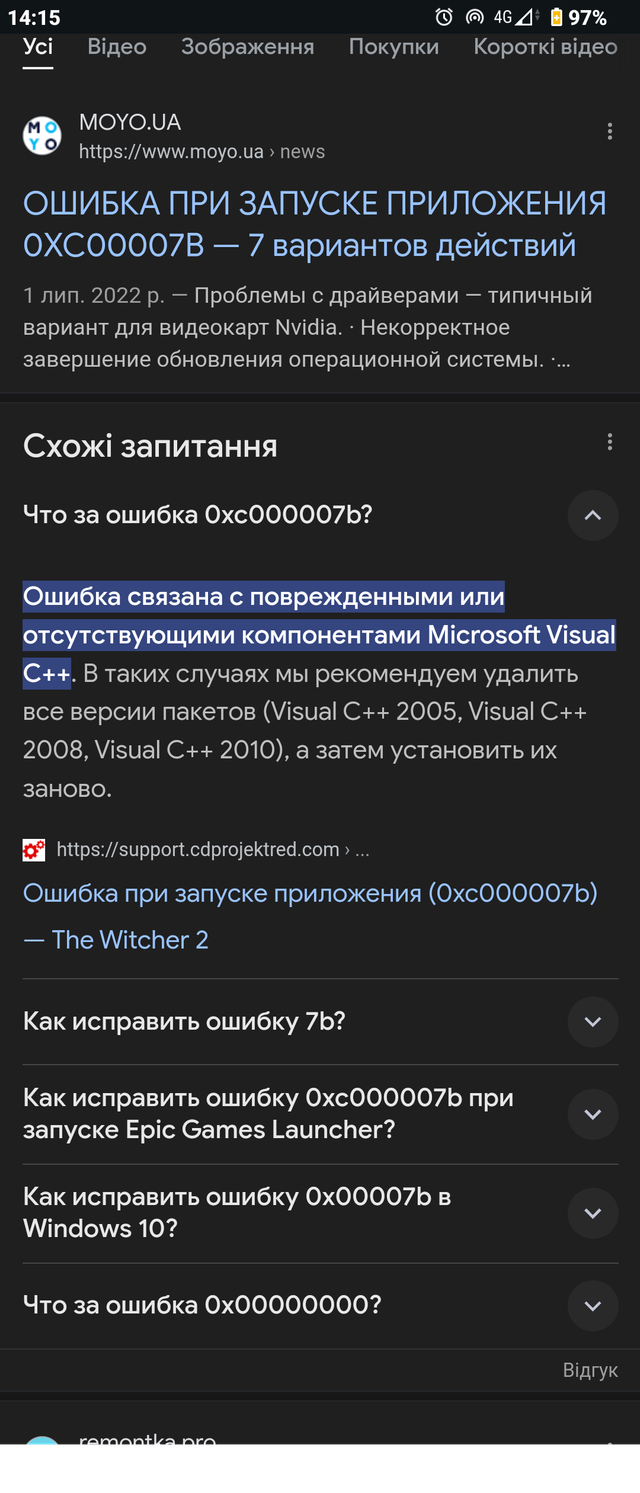The height and width of the screenshot is (1493, 640).
Task: Tap the alarm icon in the status bar
Action: pos(444,17)
